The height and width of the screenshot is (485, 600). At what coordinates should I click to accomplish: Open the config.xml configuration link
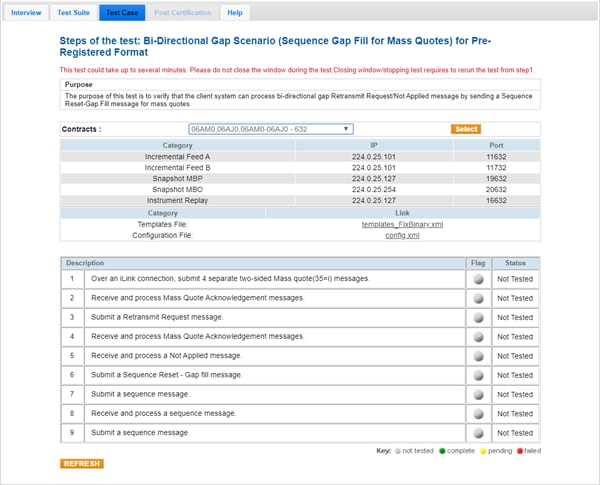402,235
